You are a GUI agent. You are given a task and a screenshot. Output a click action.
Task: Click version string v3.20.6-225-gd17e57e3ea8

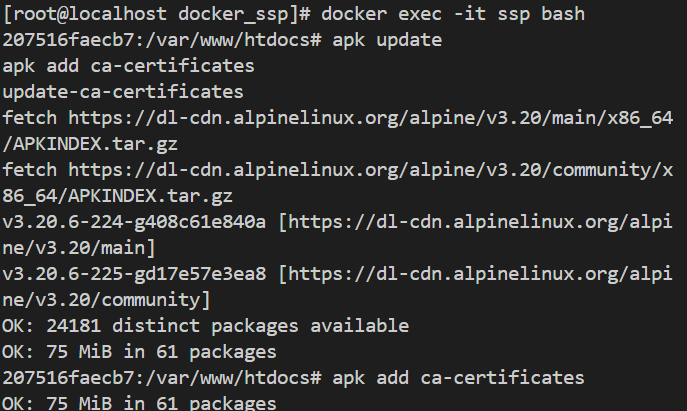tap(134, 274)
